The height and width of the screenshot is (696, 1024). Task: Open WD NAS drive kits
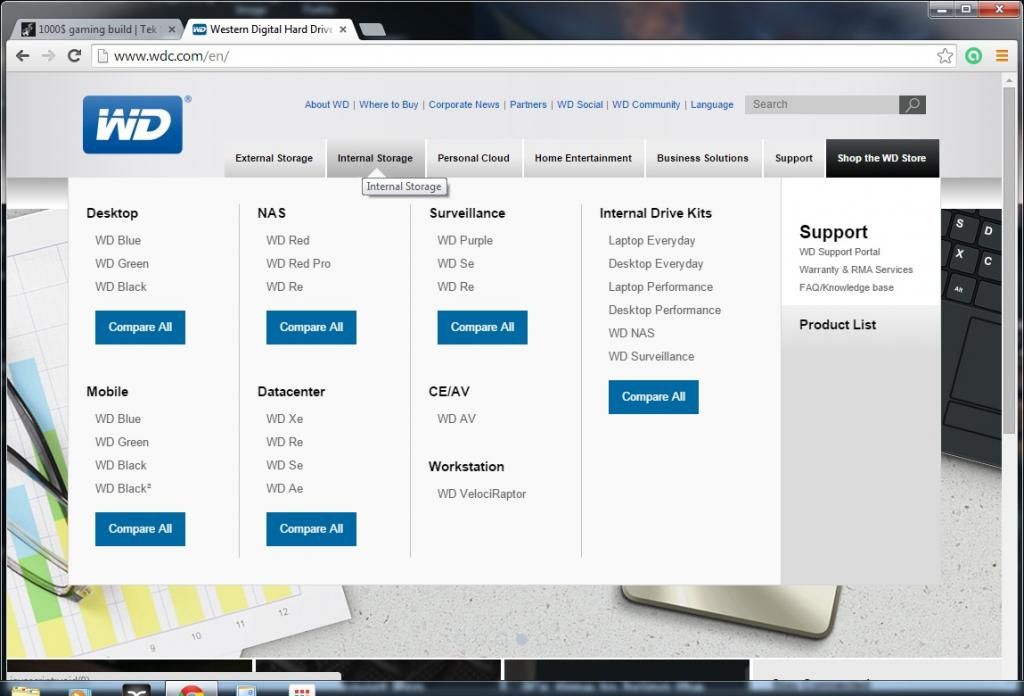[632, 333]
